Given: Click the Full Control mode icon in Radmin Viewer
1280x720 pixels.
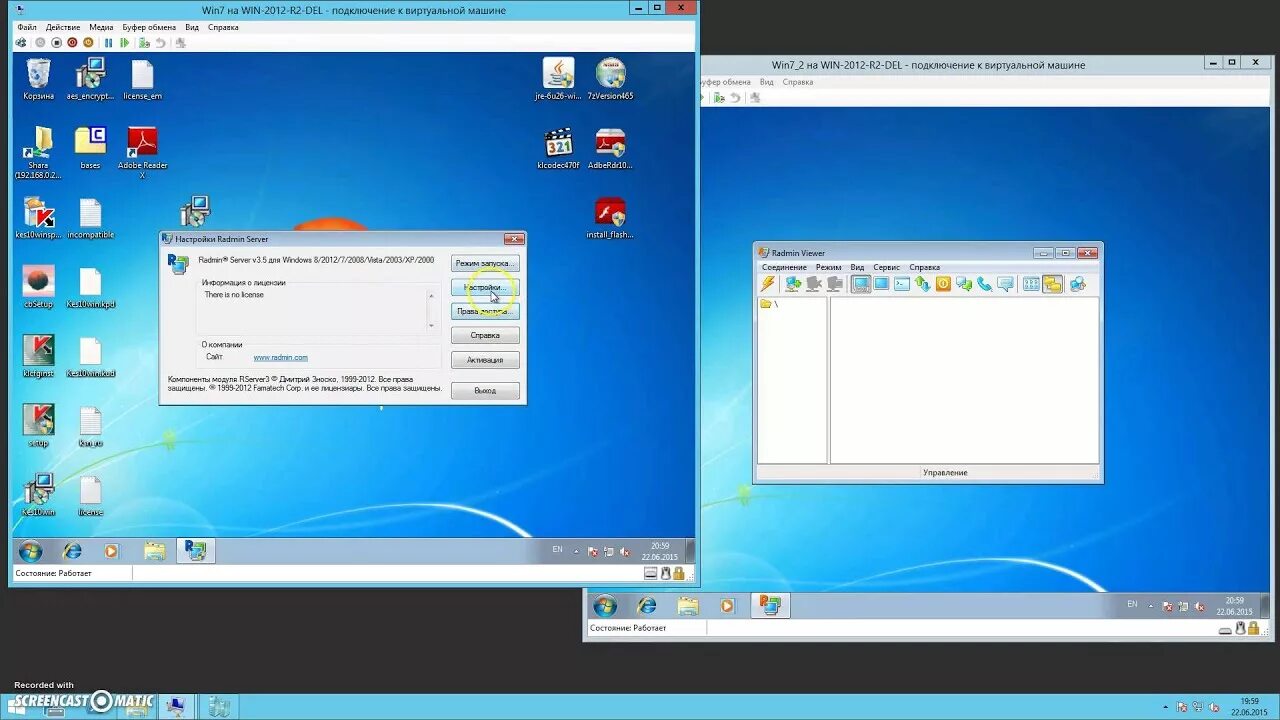Looking at the screenshot, I should [860, 284].
